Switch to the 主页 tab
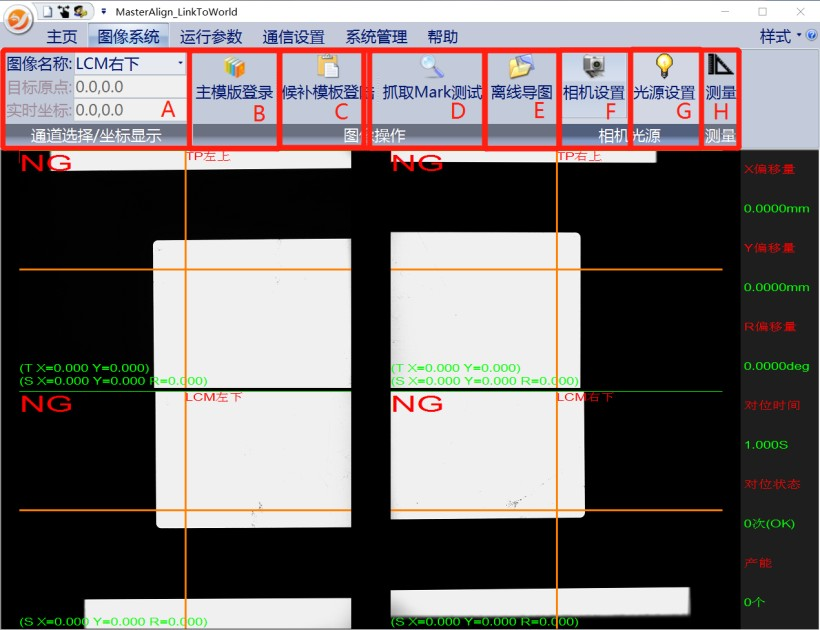This screenshot has width=820, height=630. pos(61,37)
